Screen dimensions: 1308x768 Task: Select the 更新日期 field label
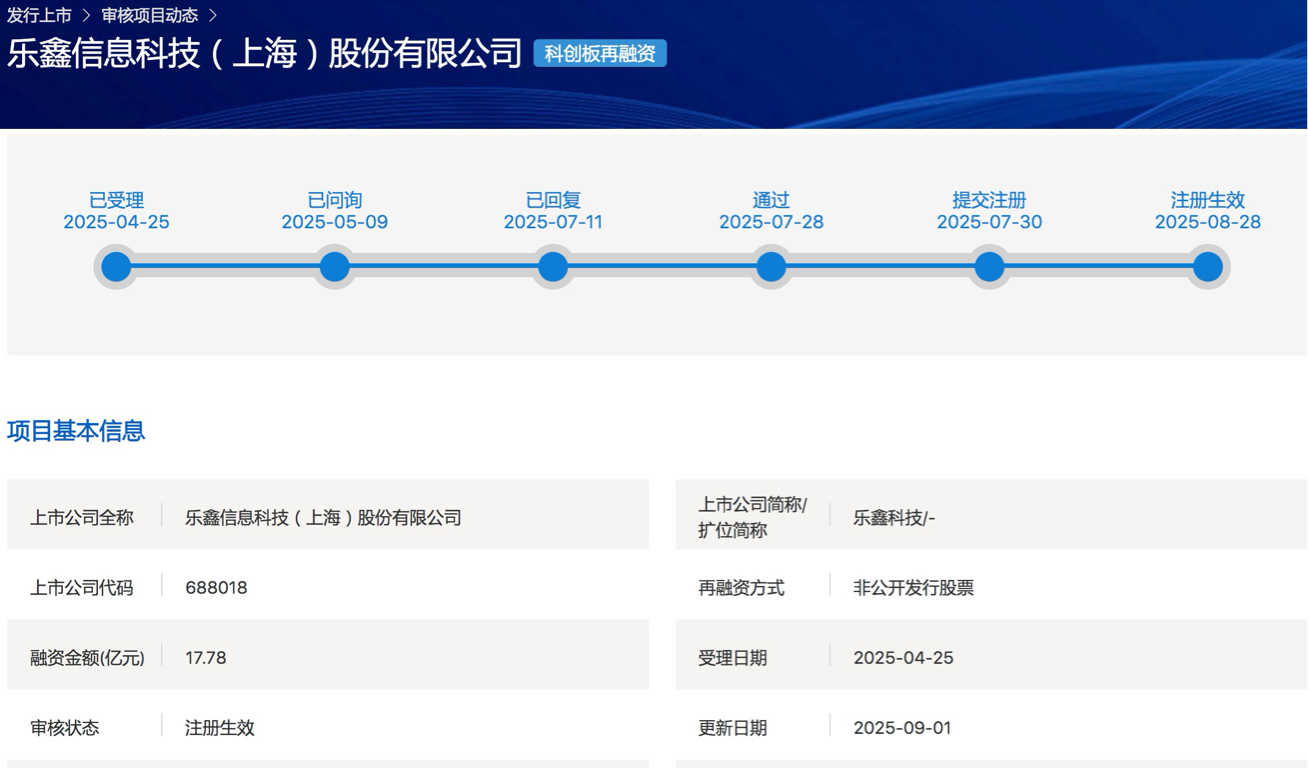pyautogui.click(x=732, y=728)
